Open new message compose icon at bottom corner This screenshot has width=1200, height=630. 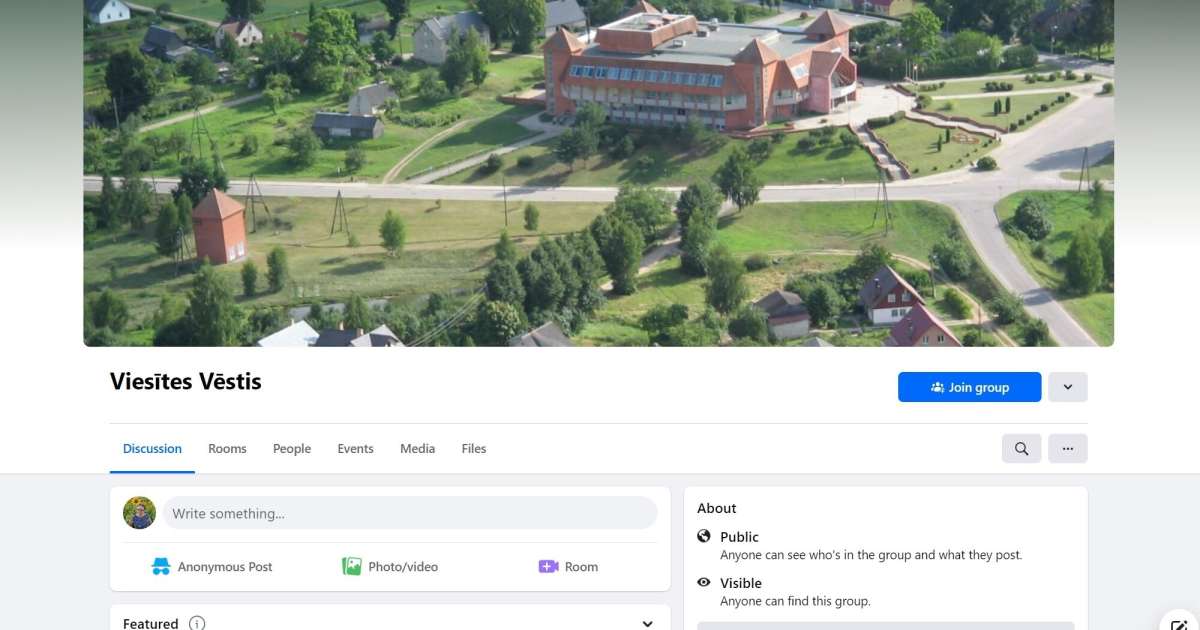coord(1179,621)
